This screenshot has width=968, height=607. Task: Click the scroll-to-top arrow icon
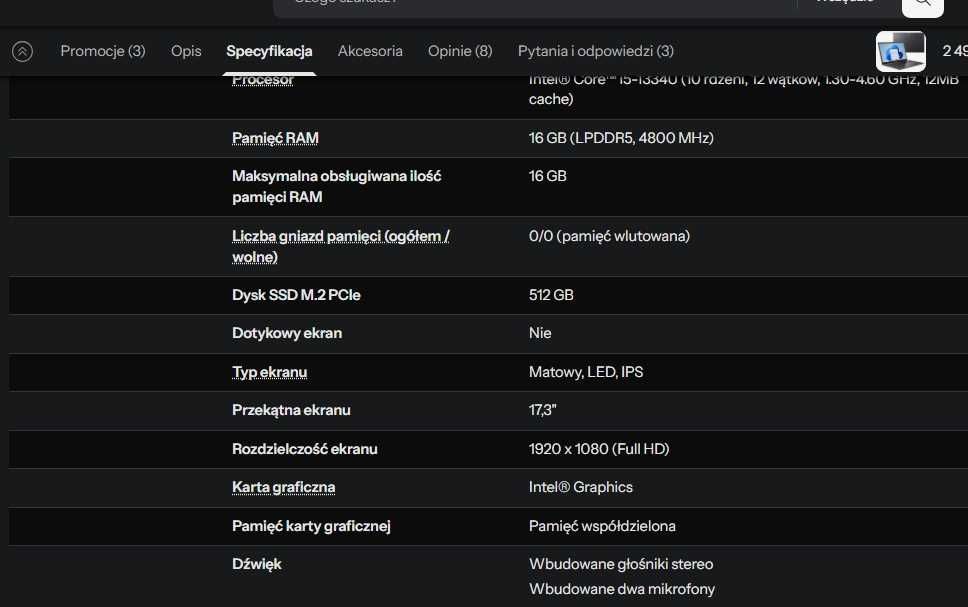coord(22,51)
